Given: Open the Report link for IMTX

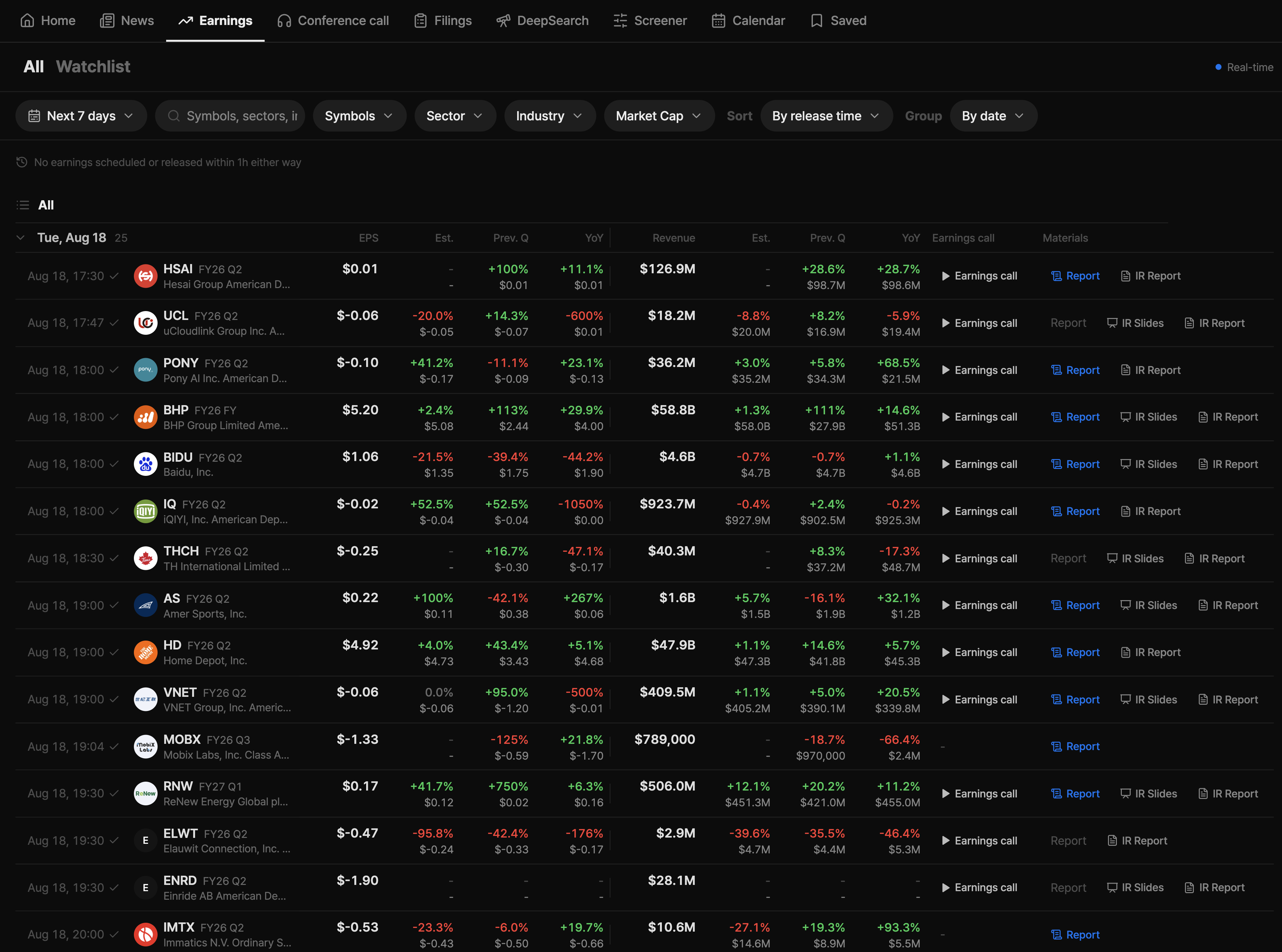Looking at the screenshot, I should coord(1076,935).
